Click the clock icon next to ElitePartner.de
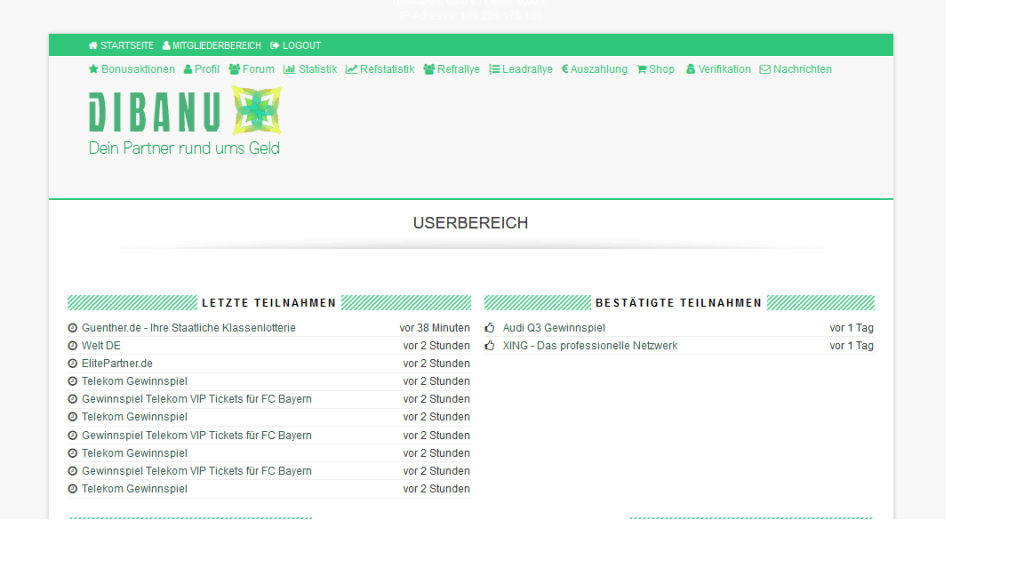 (72, 364)
